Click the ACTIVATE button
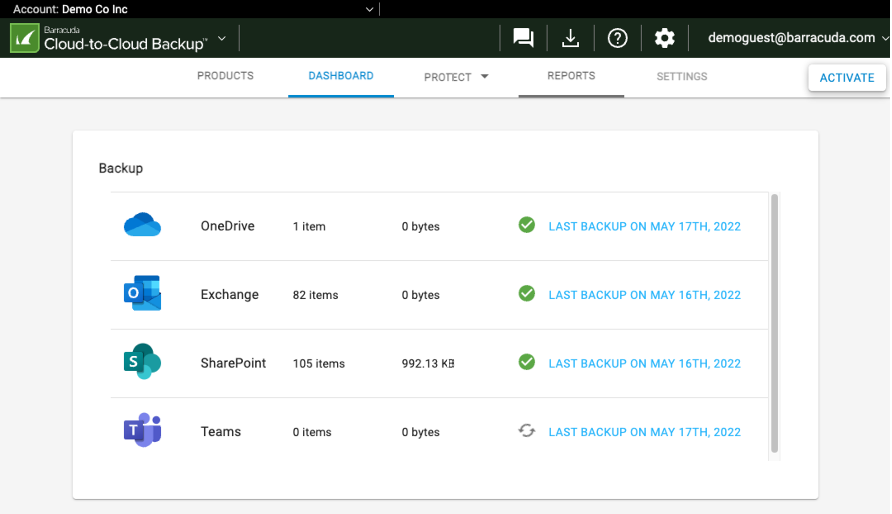The width and height of the screenshot is (892, 514). click(847, 78)
